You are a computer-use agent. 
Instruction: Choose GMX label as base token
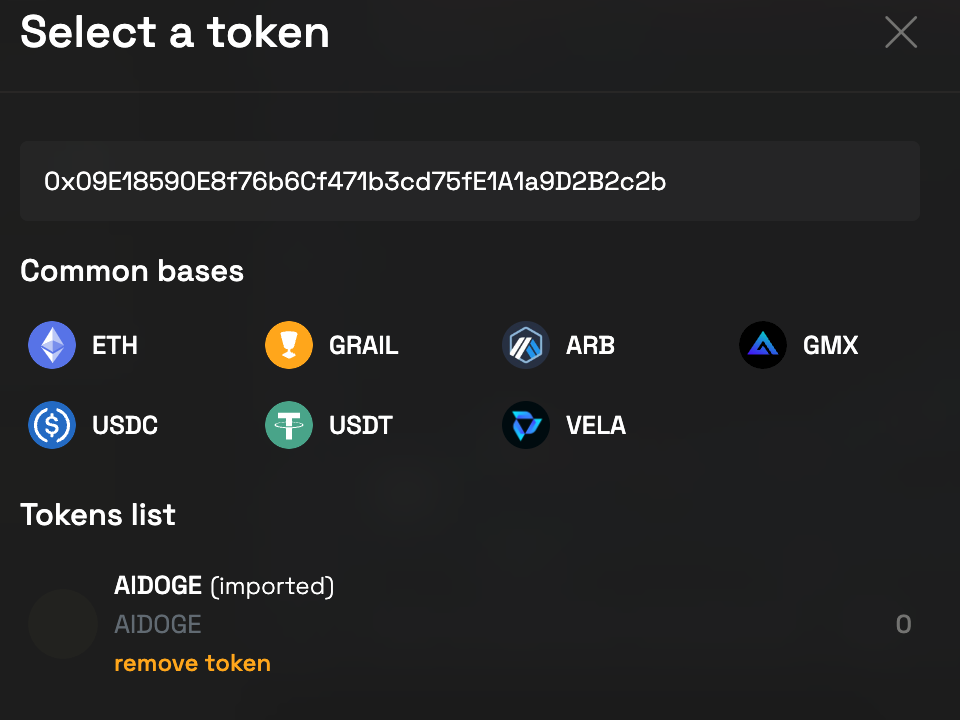tap(830, 345)
